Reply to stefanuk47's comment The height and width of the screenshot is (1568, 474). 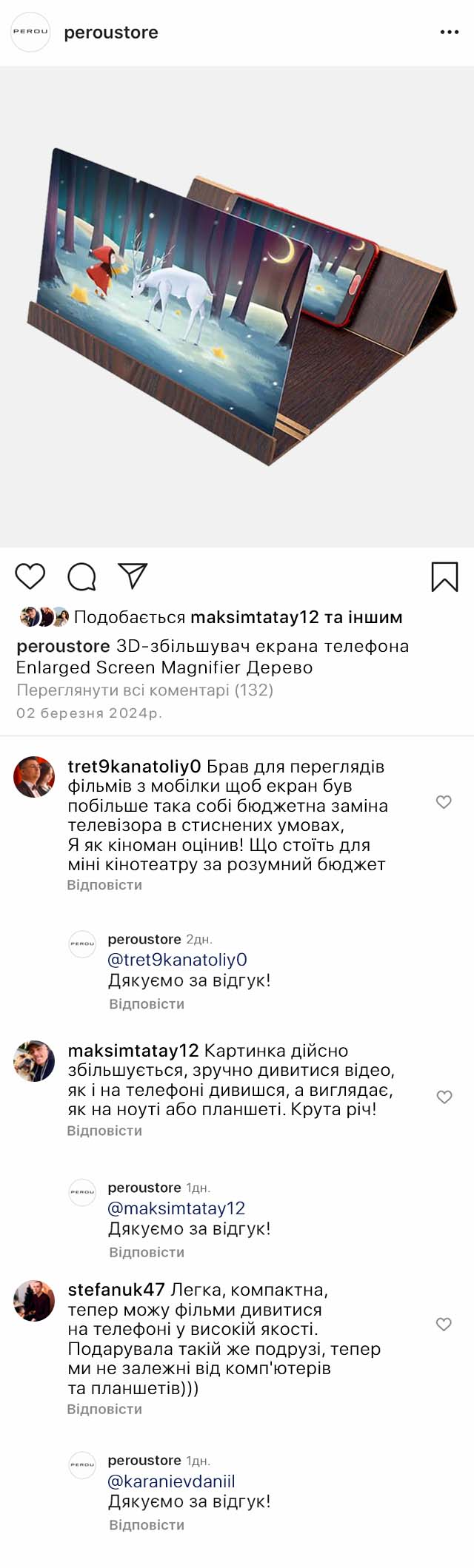[x=104, y=1409]
